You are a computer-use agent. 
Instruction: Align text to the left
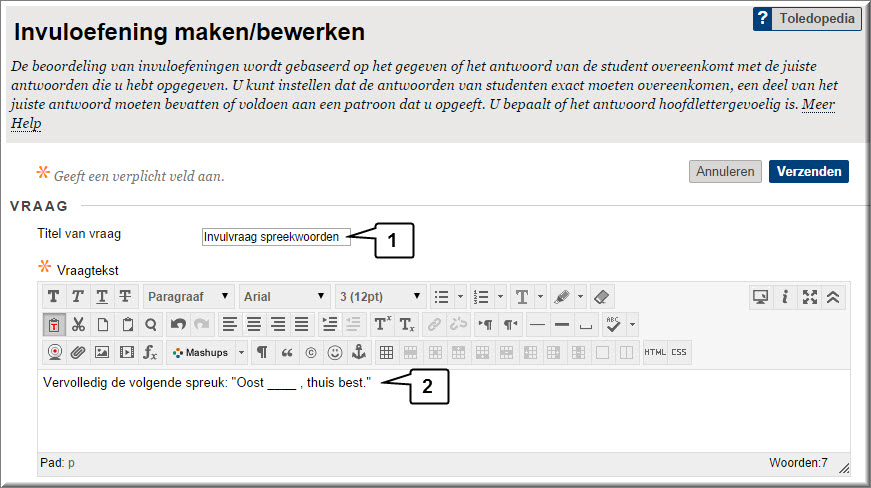point(230,324)
